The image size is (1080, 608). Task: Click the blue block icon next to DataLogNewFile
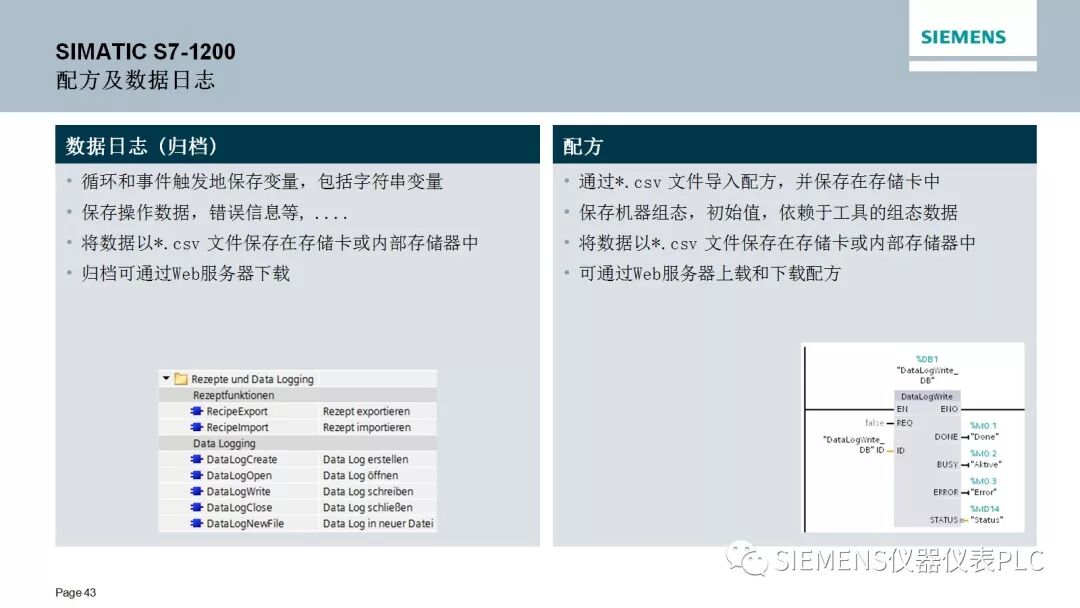click(197, 523)
